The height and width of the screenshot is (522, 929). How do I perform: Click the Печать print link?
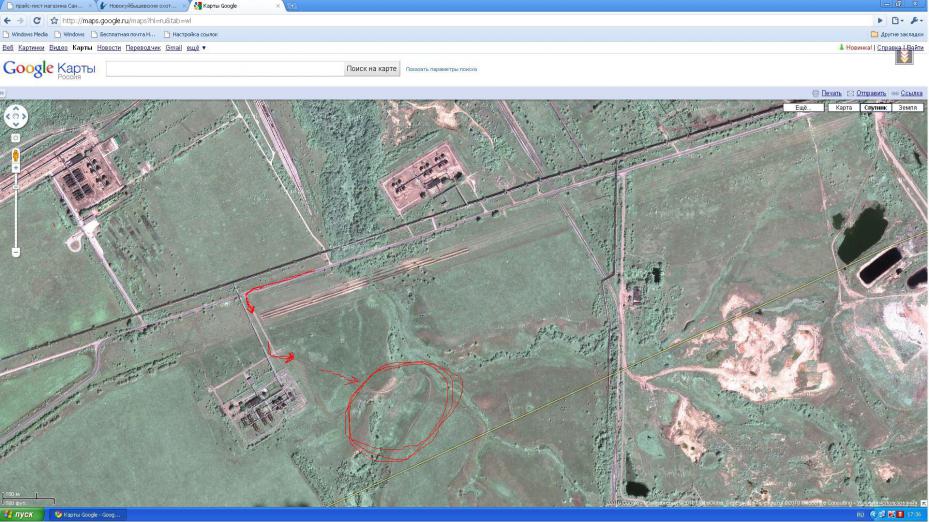pyautogui.click(x=831, y=93)
